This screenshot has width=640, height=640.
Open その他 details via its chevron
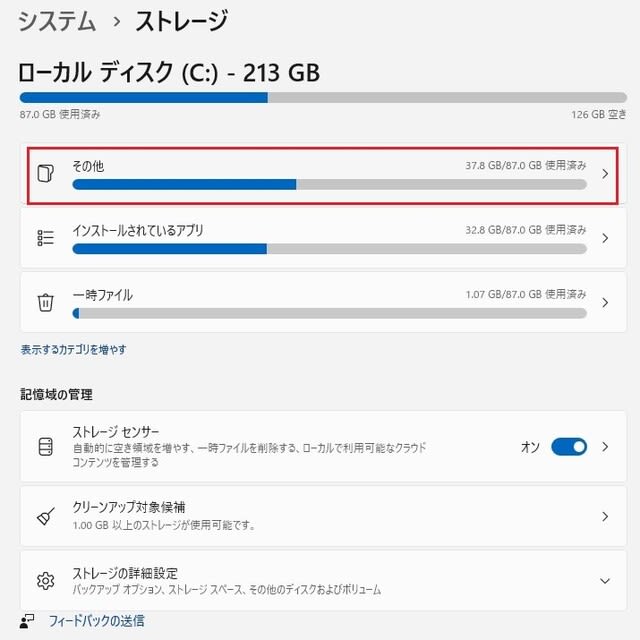(605, 174)
